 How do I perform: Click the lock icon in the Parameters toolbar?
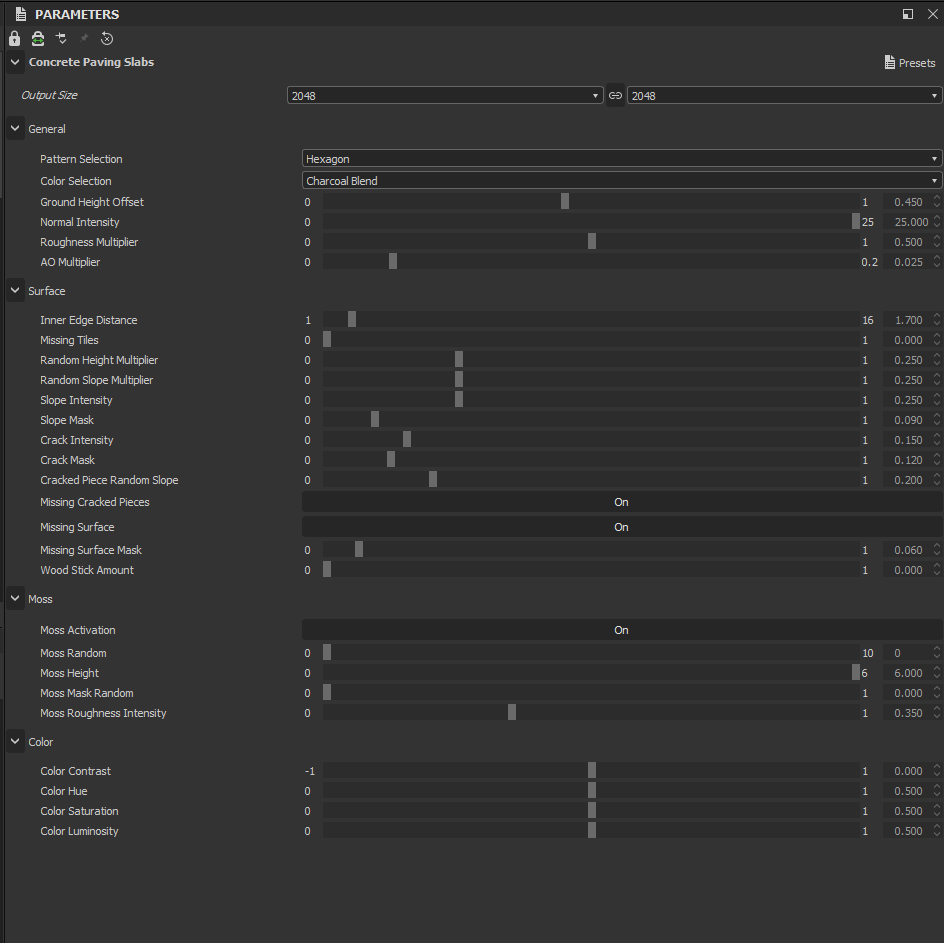click(14, 39)
